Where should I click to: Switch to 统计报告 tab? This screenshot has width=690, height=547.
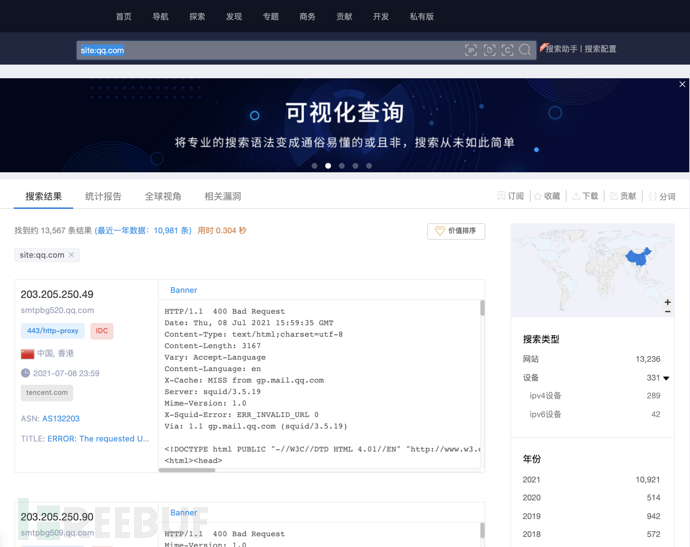click(103, 196)
